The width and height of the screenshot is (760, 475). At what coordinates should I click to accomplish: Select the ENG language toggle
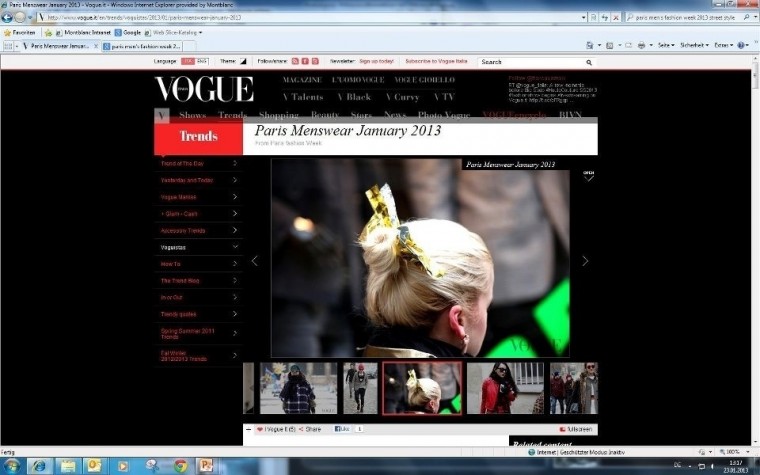pos(202,61)
